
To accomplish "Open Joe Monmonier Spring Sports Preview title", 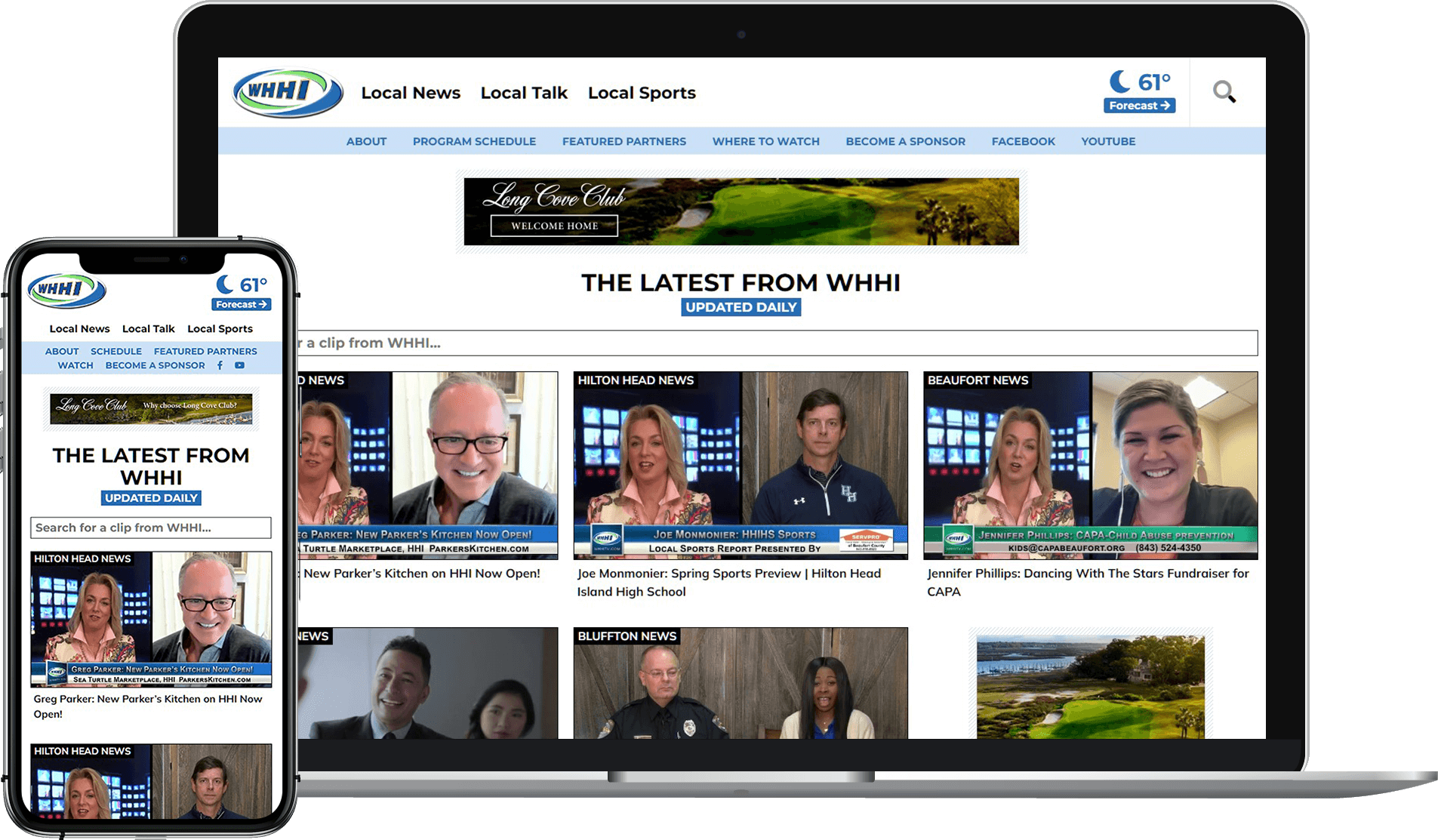I will point(728,583).
